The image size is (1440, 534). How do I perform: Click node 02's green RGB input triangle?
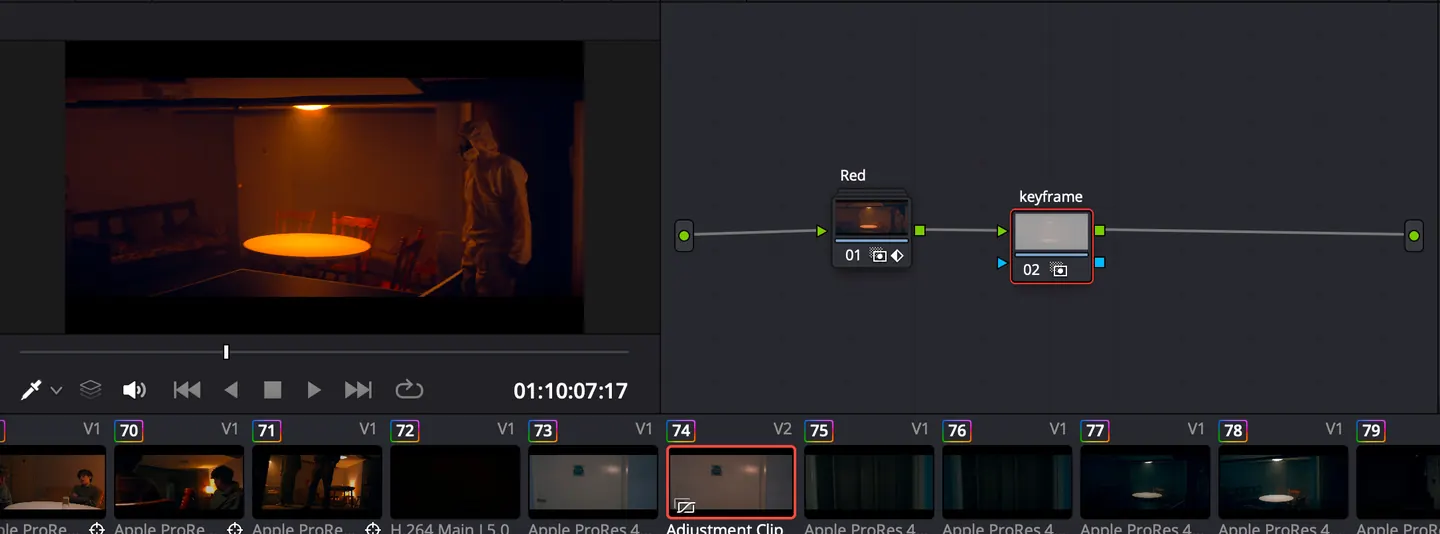(1002, 231)
